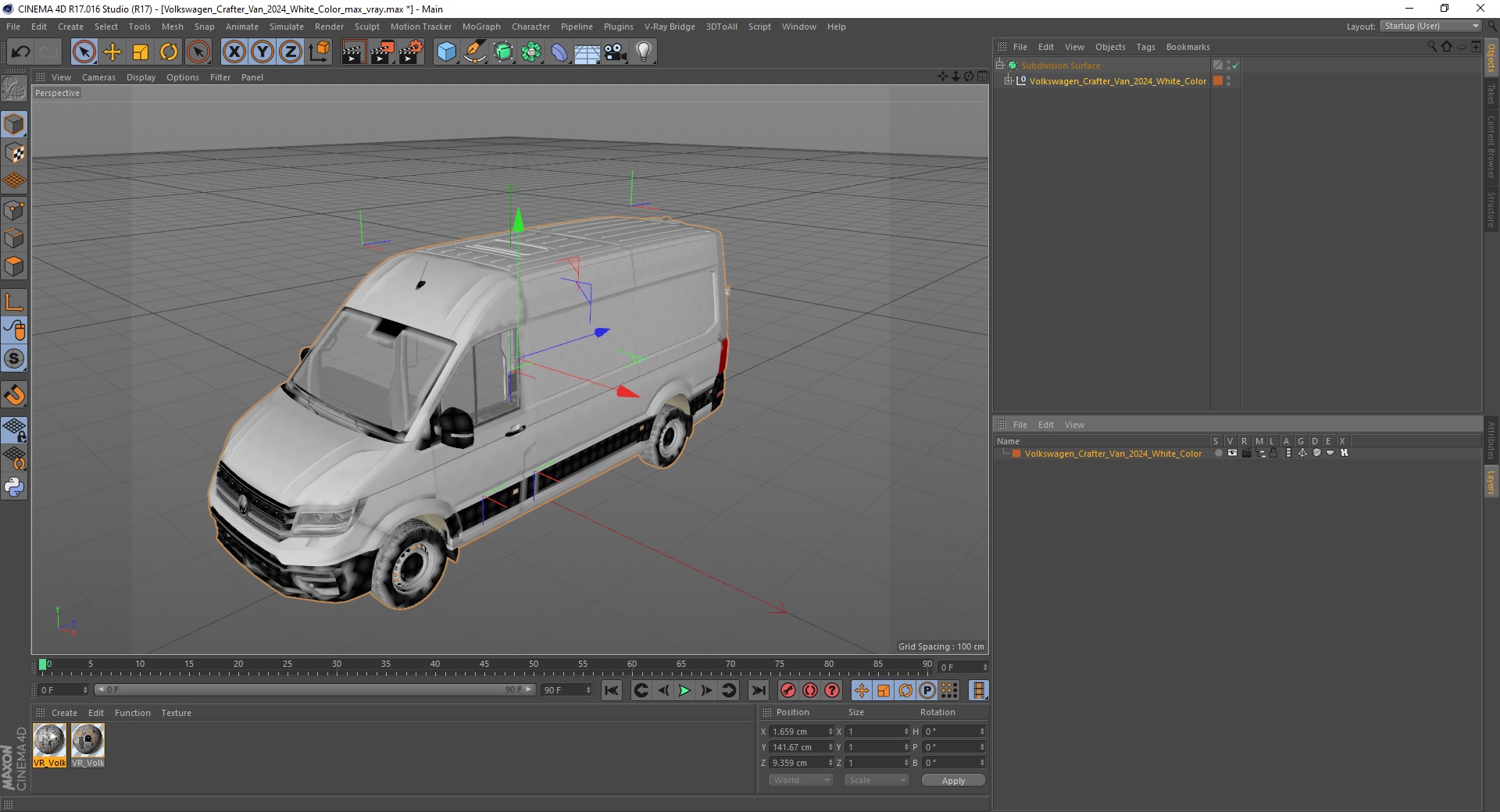Toggle Z axis lock
Image resolution: width=1500 pixels, height=812 pixels.
click(x=291, y=52)
